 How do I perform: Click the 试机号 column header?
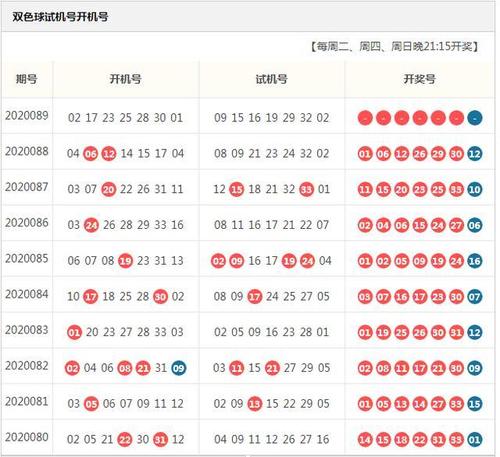point(272,79)
